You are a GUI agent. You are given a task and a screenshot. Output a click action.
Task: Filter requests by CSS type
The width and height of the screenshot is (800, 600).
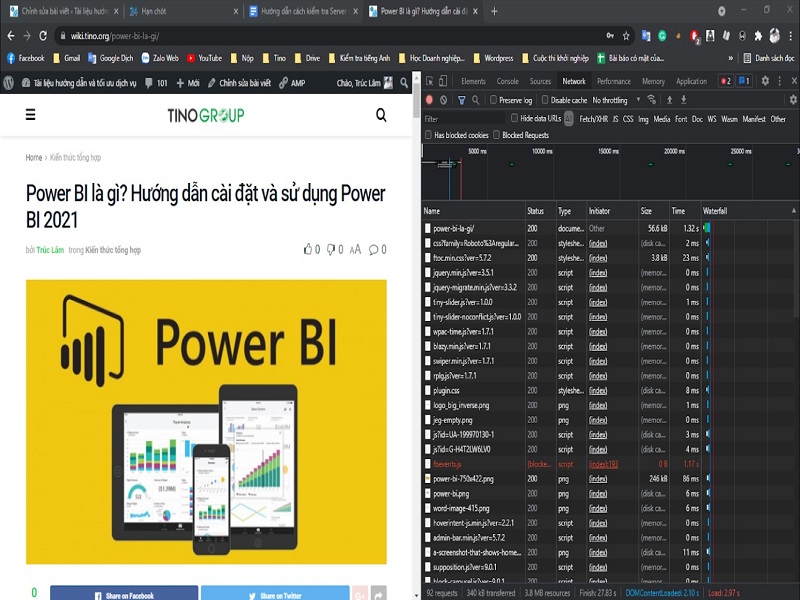coord(628,119)
